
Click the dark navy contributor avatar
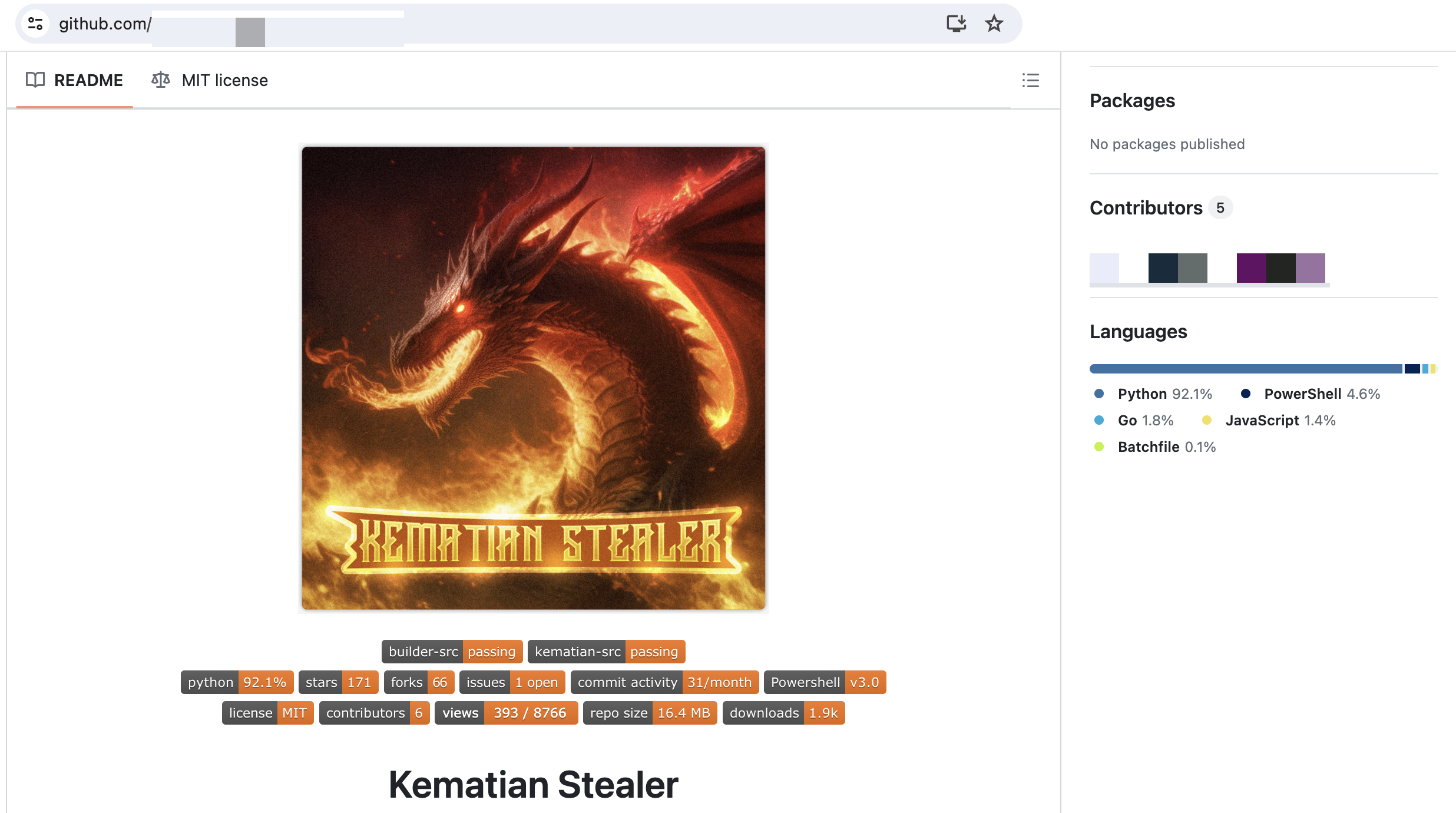[1163, 268]
